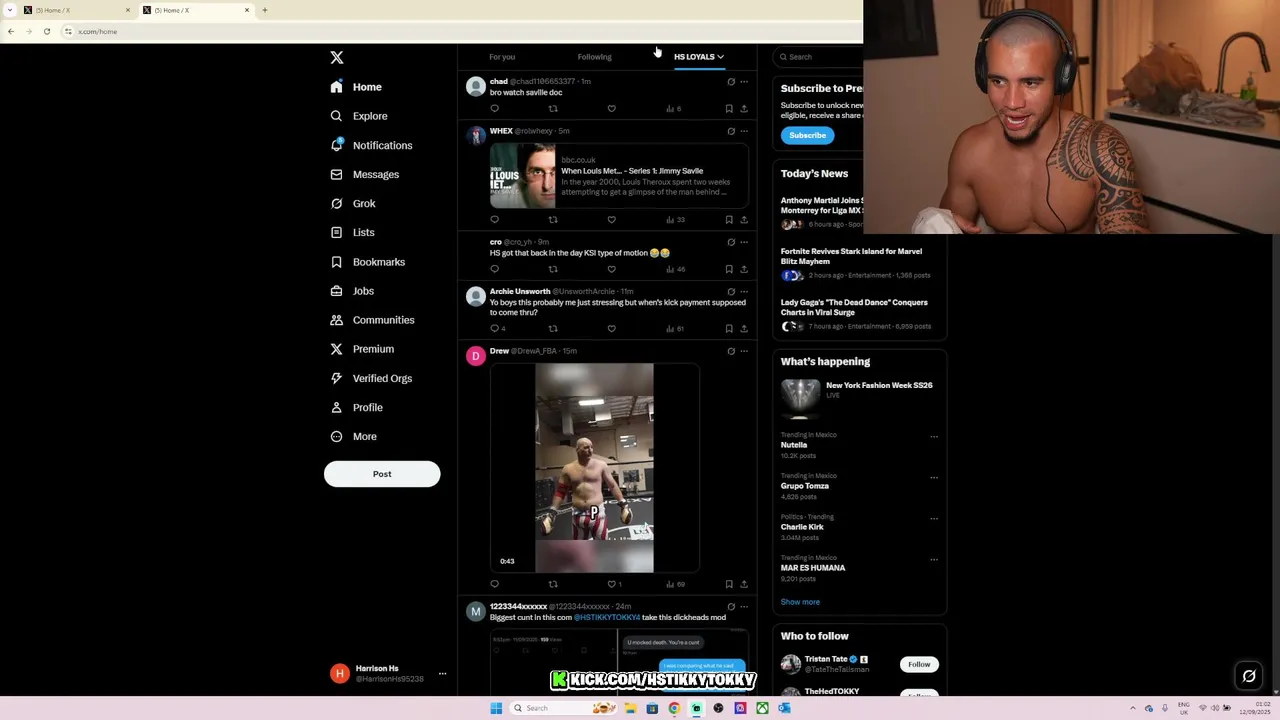
Task: Open Premium in the sidebar
Action: point(362,349)
